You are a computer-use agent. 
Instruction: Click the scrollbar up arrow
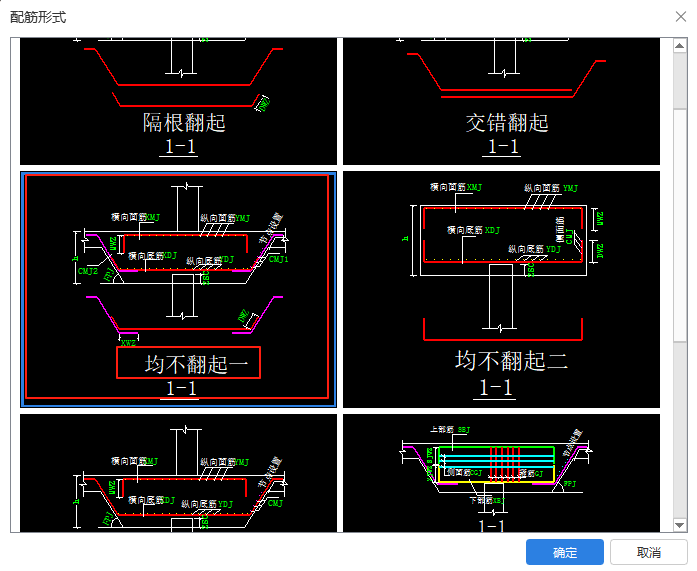(680, 45)
